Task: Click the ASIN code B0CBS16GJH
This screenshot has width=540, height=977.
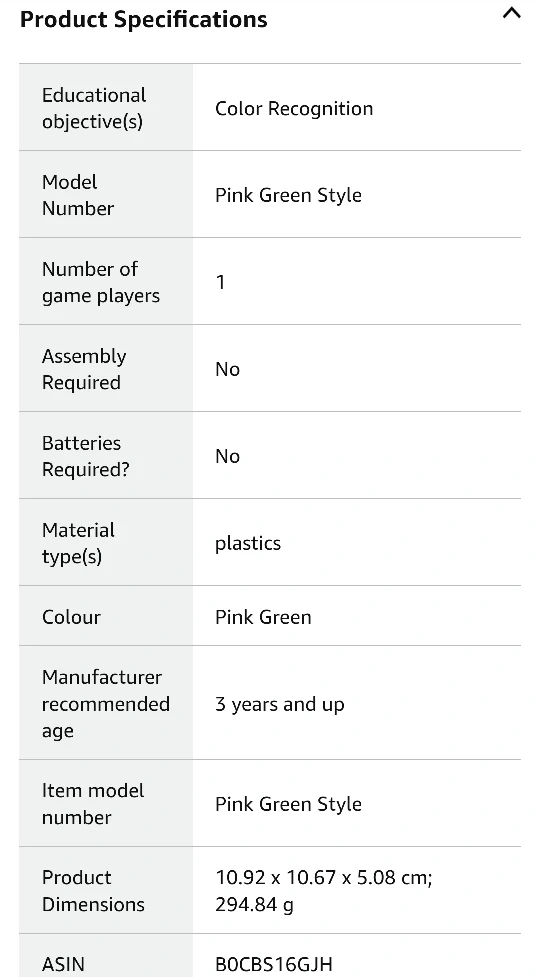Action: (274, 964)
